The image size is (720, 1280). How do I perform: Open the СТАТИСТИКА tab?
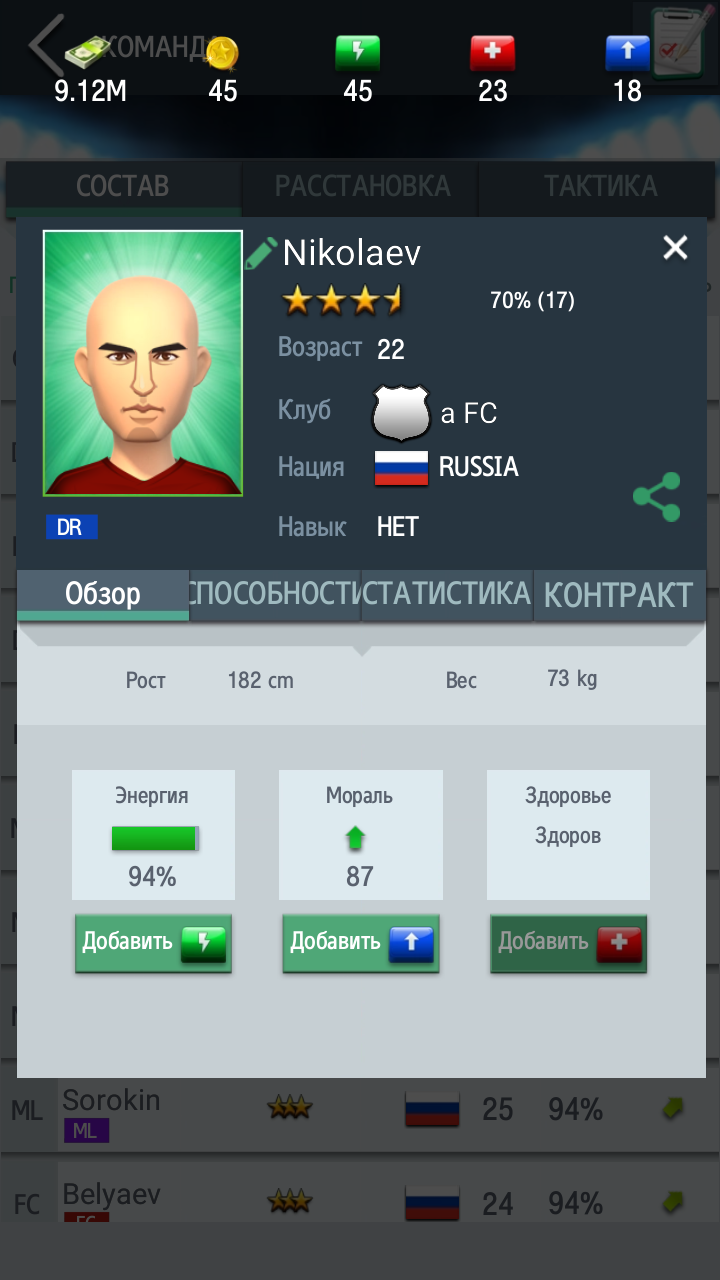pos(447,595)
